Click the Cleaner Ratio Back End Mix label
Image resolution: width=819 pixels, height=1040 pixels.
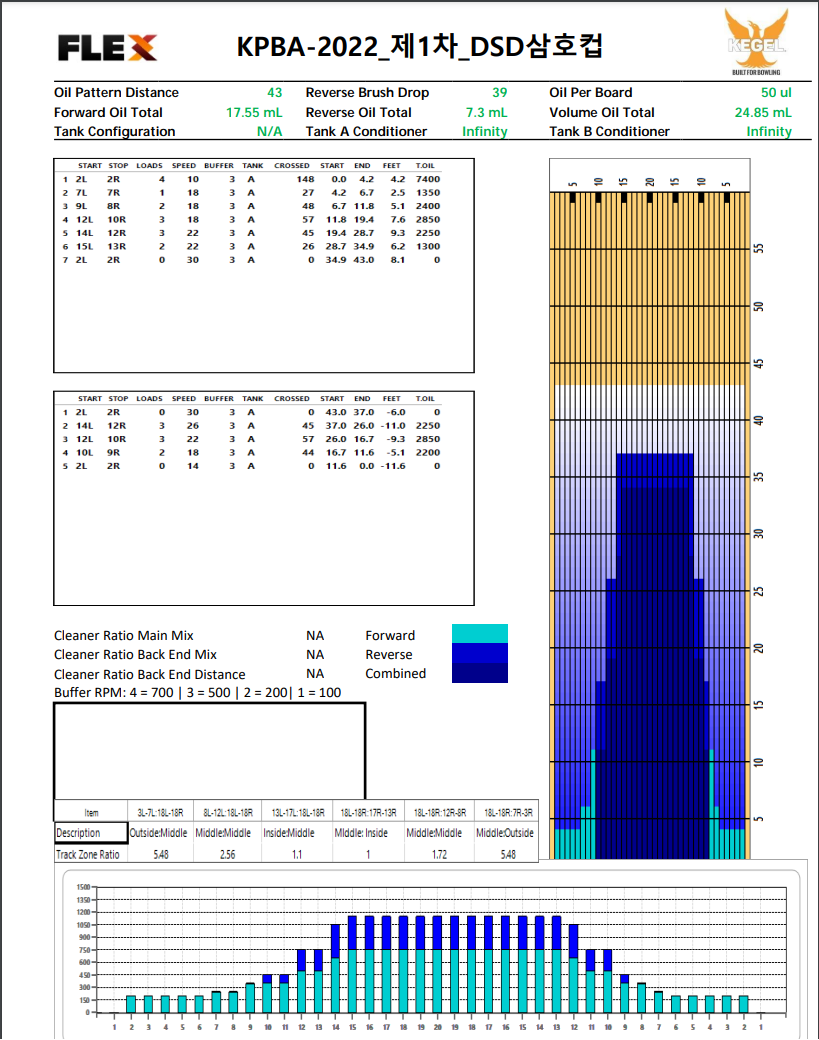[x=135, y=655]
